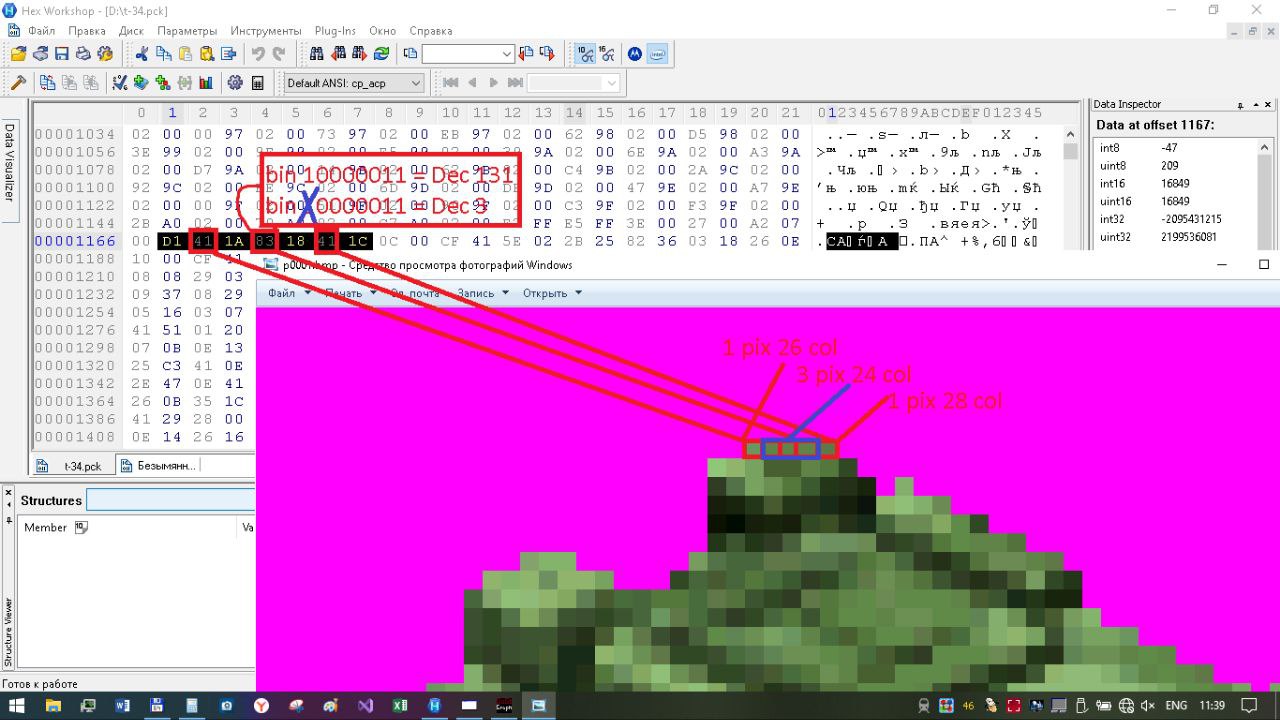
Task: Open the Справка menu
Action: click(x=431, y=31)
